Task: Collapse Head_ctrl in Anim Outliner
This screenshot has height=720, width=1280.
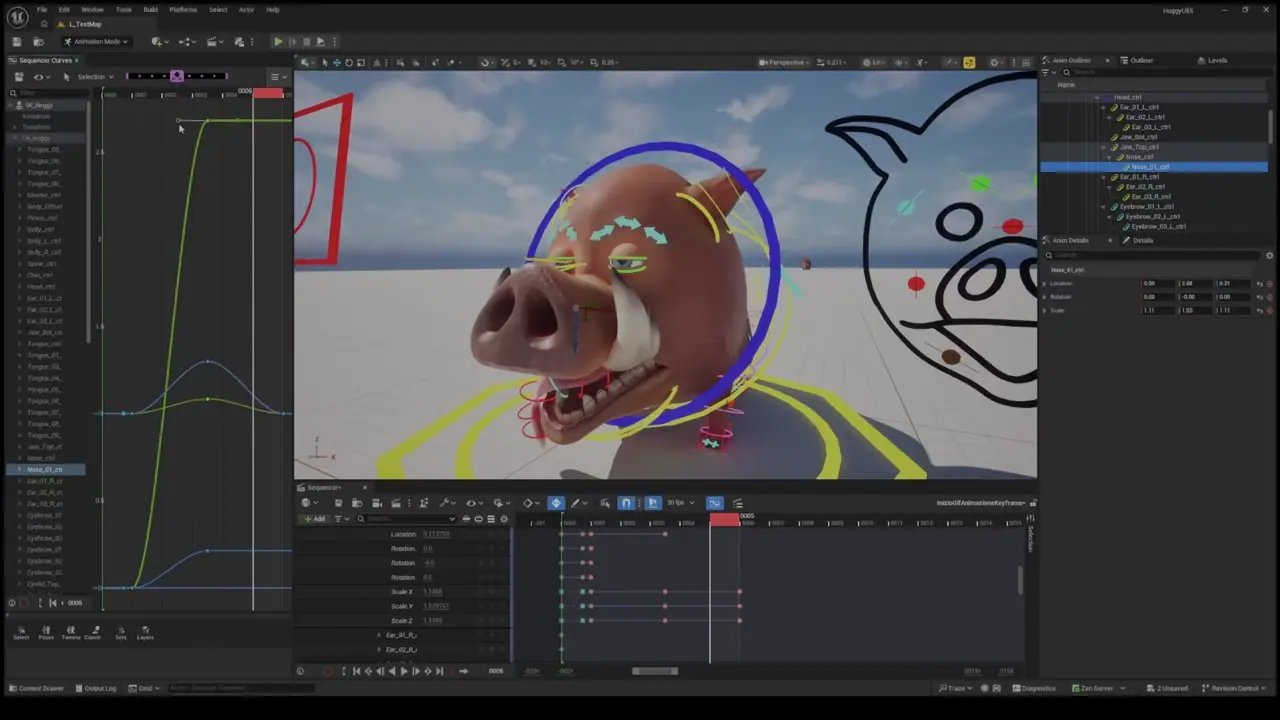Action: pos(1098,97)
